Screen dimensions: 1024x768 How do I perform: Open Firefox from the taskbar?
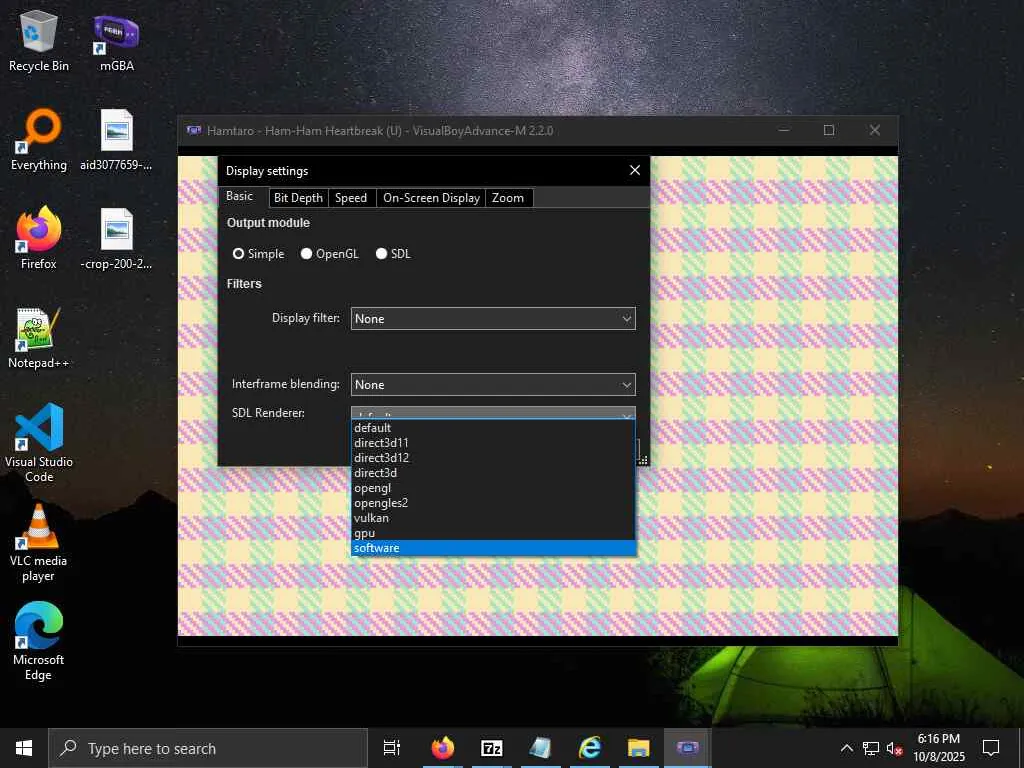[443, 748]
